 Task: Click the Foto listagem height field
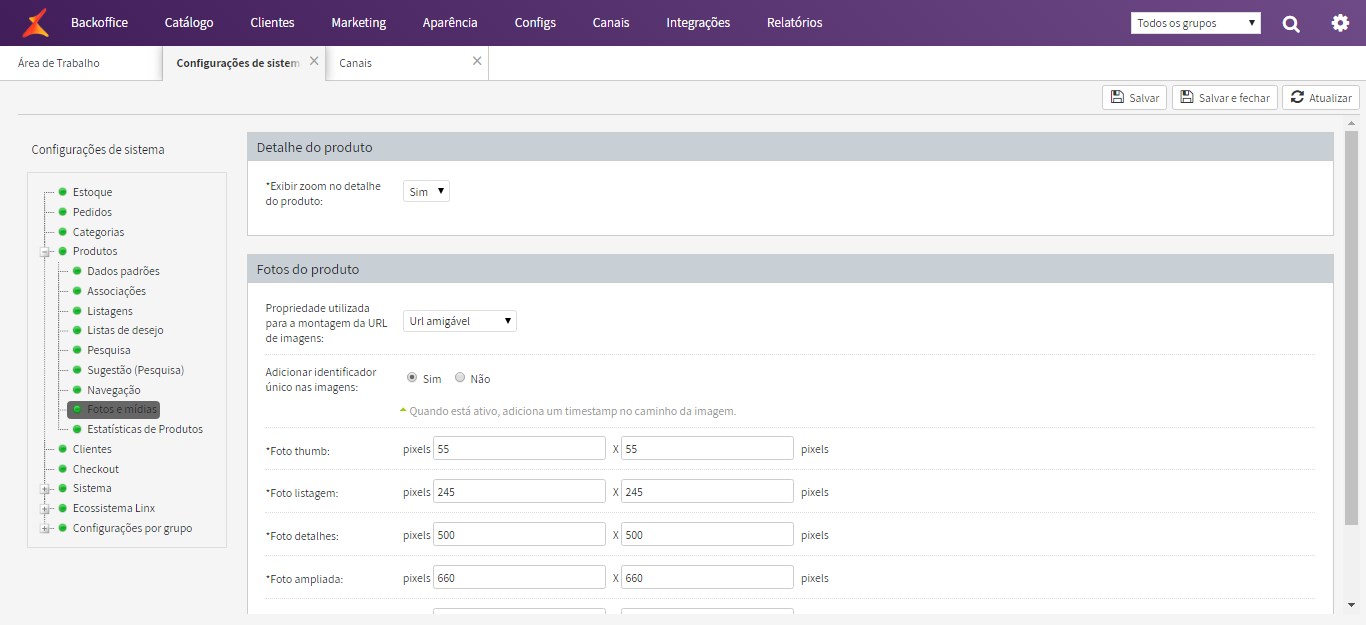707,492
